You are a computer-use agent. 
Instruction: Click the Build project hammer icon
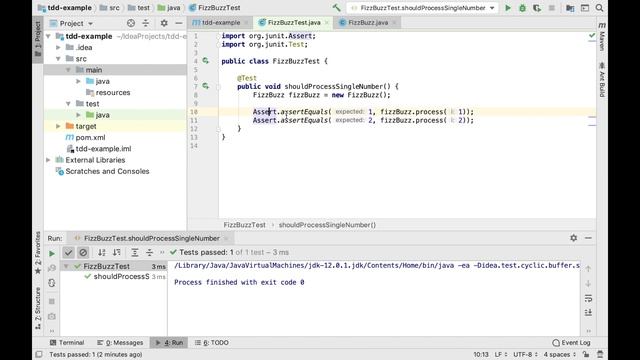(x=336, y=8)
